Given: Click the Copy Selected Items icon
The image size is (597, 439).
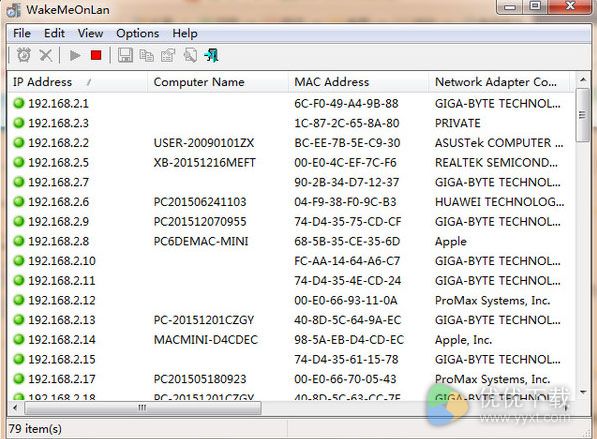Looking at the screenshot, I should pyautogui.click(x=147, y=56).
